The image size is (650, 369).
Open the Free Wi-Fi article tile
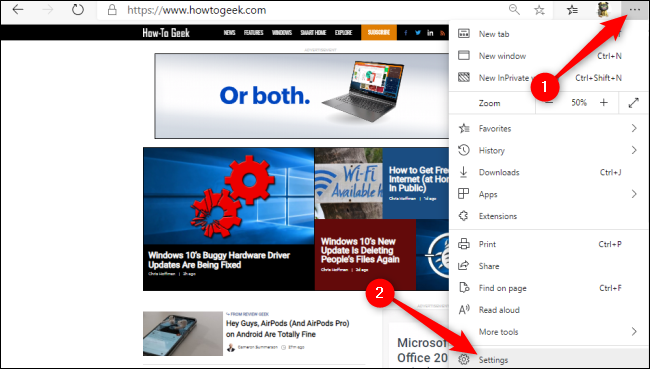[382, 183]
